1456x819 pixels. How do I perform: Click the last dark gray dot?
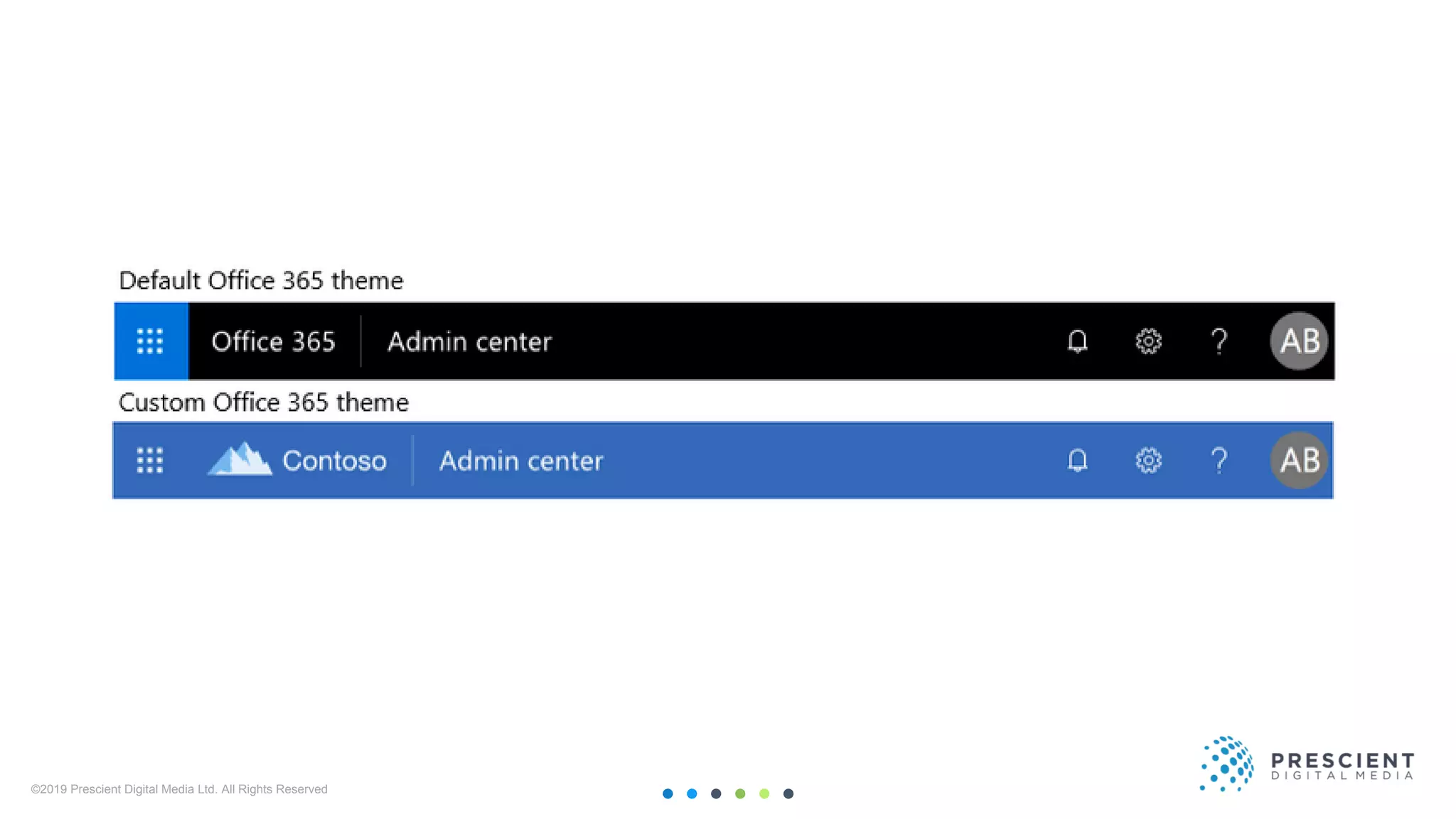pos(788,793)
